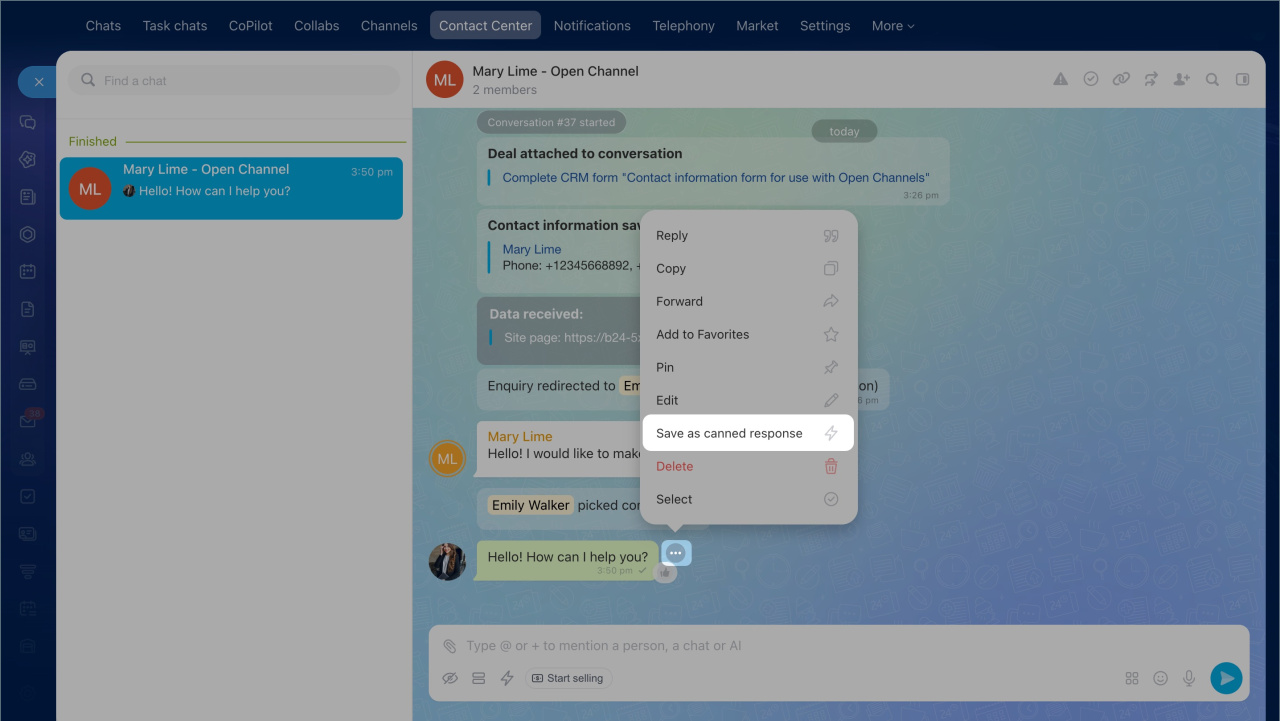Click the three-dot message options button
Image resolution: width=1280 pixels, height=721 pixels.
(676, 552)
